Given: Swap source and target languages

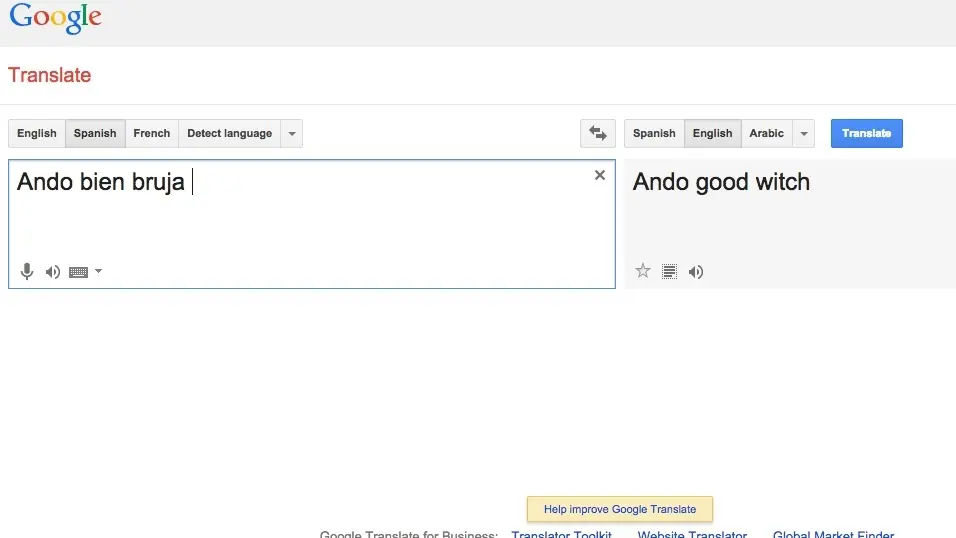Looking at the screenshot, I should tap(598, 133).
